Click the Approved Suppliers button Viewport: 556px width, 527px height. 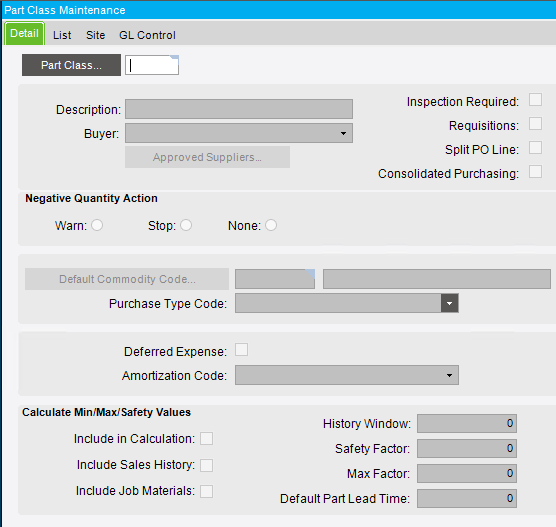point(207,157)
